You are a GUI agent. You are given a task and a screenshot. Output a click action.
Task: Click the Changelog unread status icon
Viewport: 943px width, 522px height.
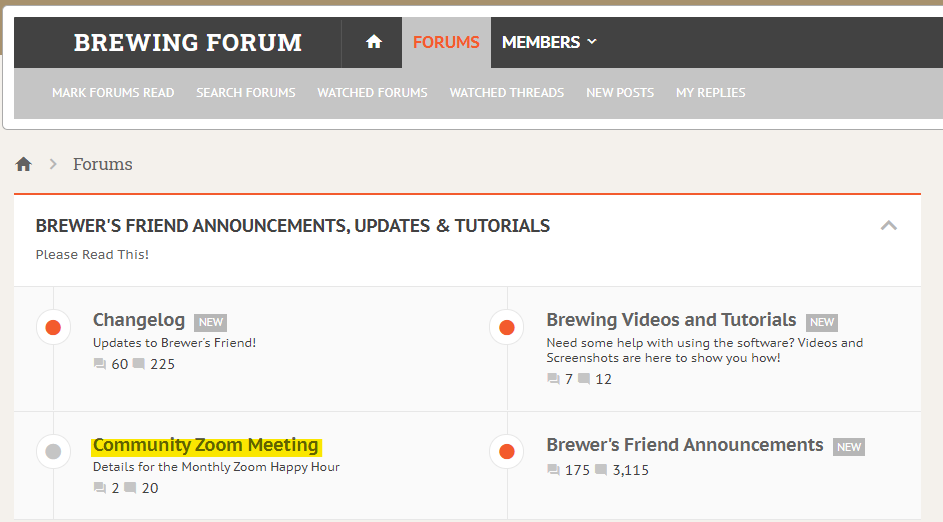pyautogui.click(x=53, y=327)
